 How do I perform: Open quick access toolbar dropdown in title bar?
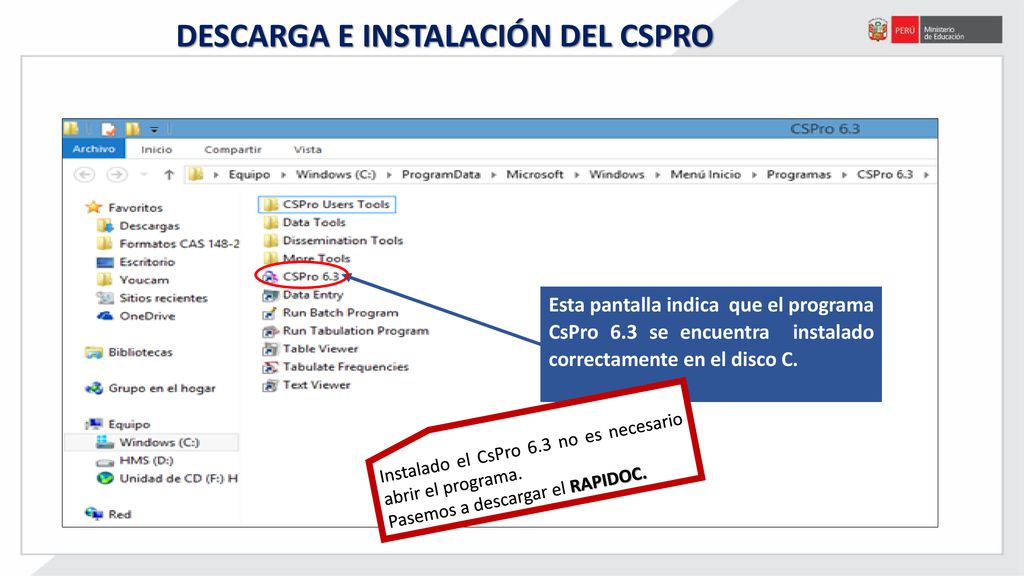[154, 129]
